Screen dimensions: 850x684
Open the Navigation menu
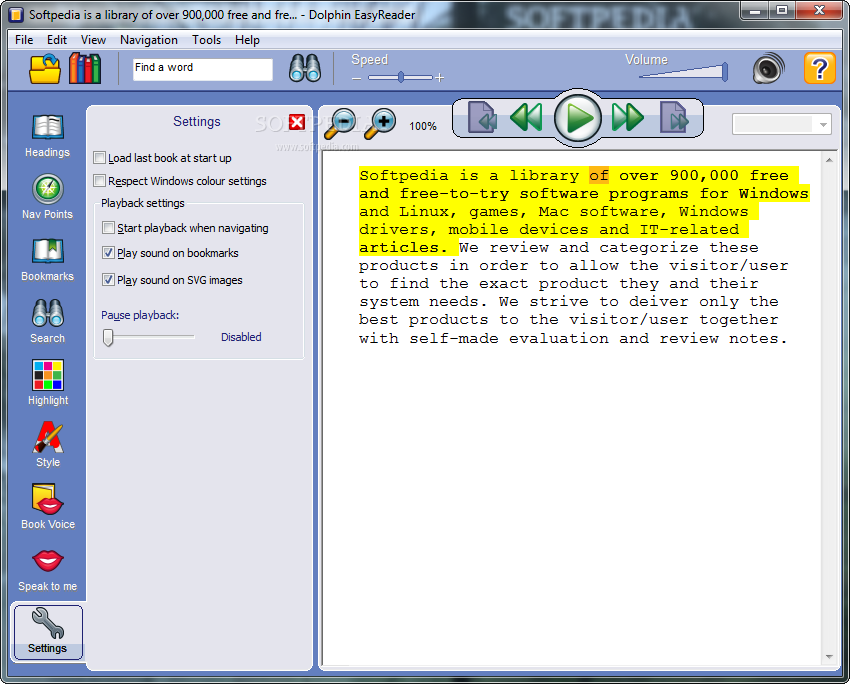click(149, 40)
